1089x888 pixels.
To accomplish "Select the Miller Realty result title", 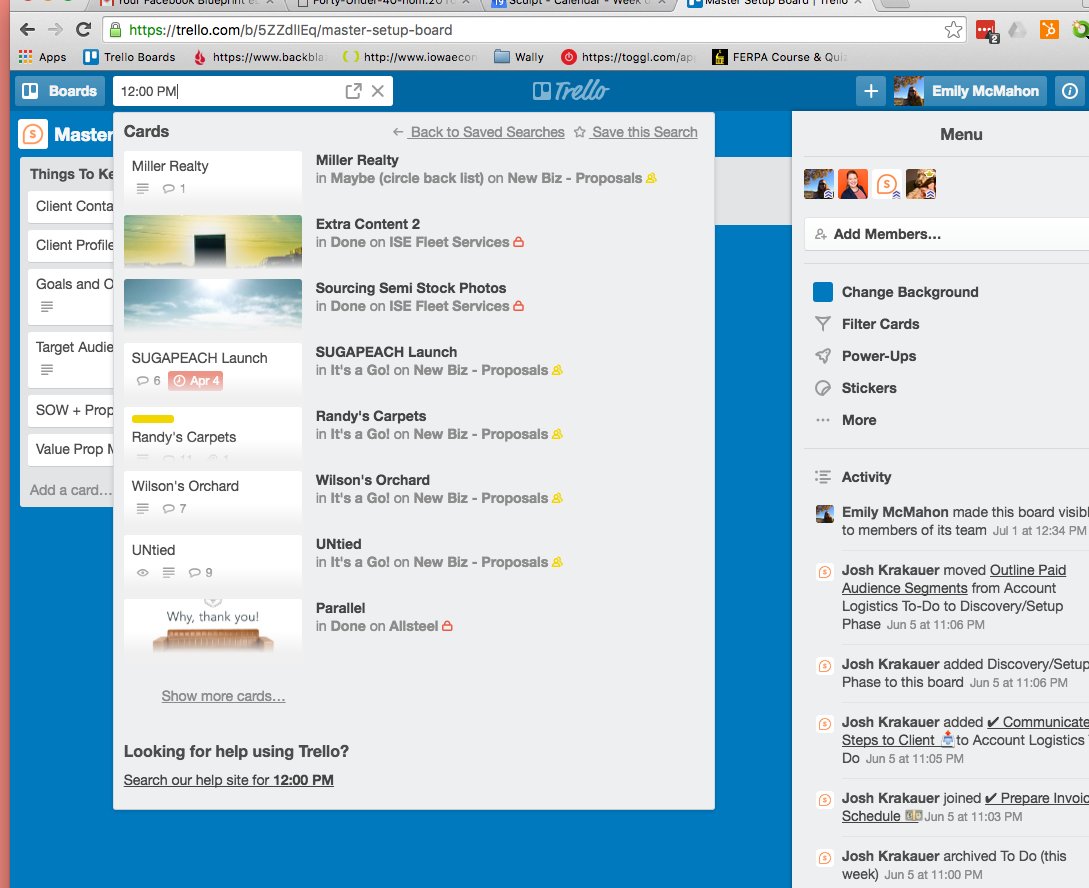I will [x=357, y=160].
